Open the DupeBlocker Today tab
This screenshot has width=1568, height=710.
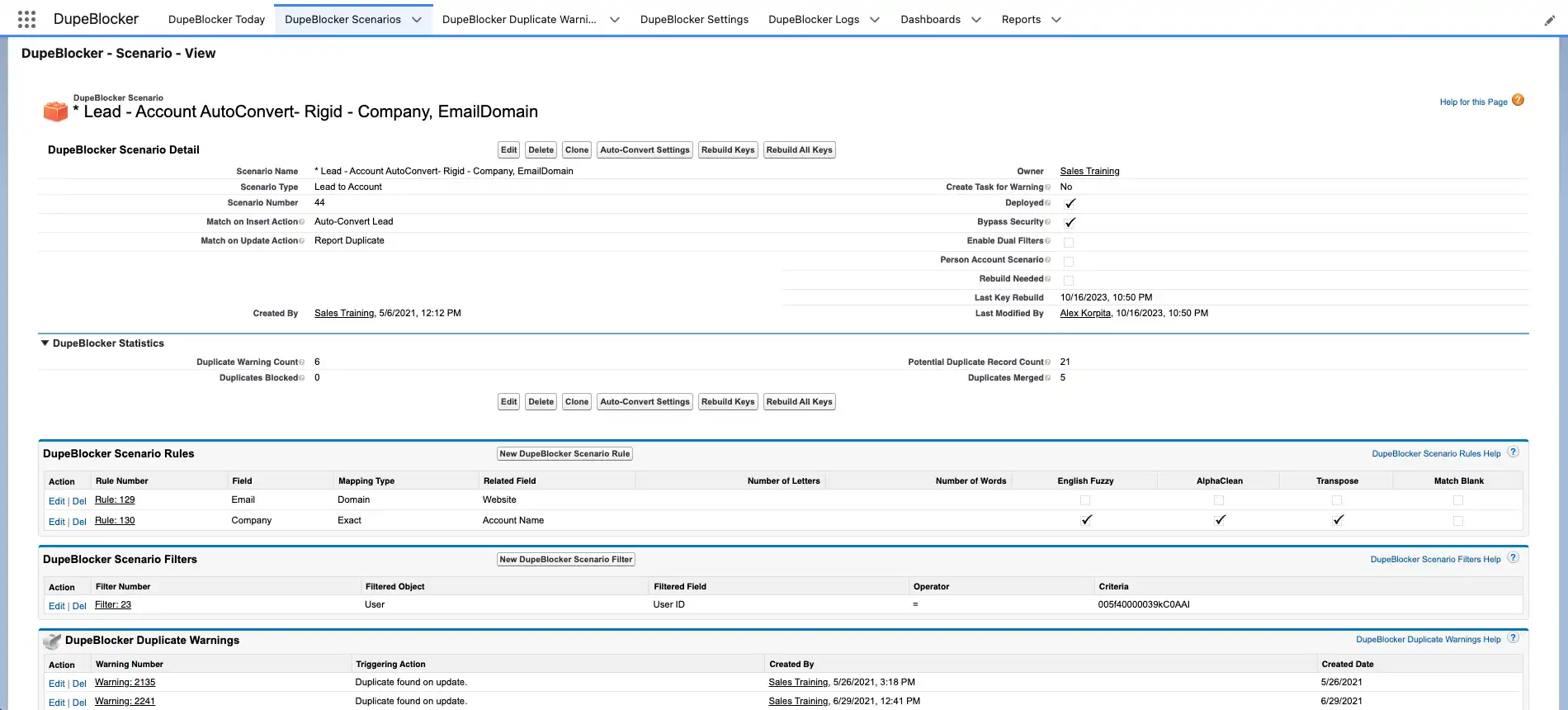[216, 19]
